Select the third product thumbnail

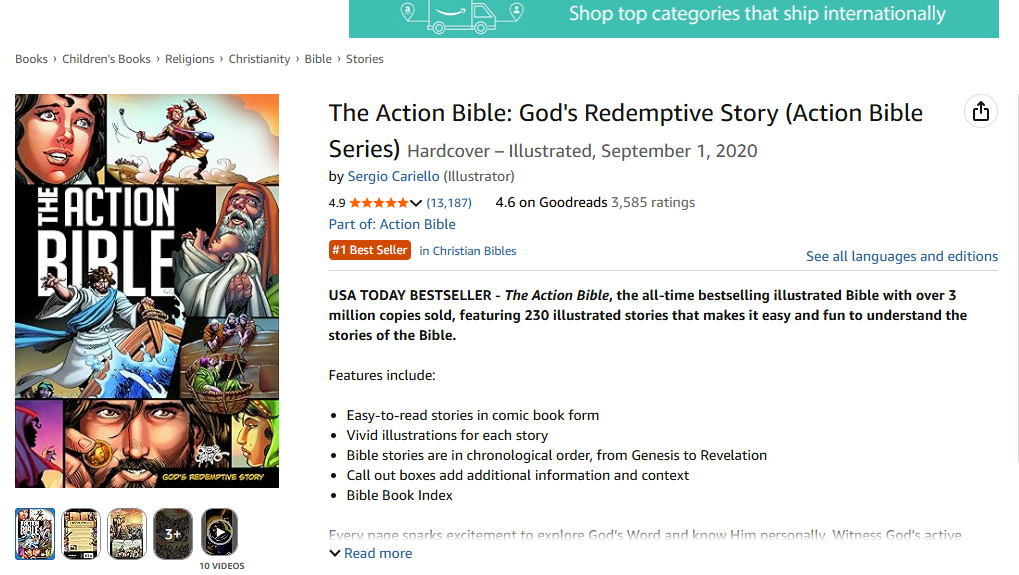pyautogui.click(x=127, y=532)
